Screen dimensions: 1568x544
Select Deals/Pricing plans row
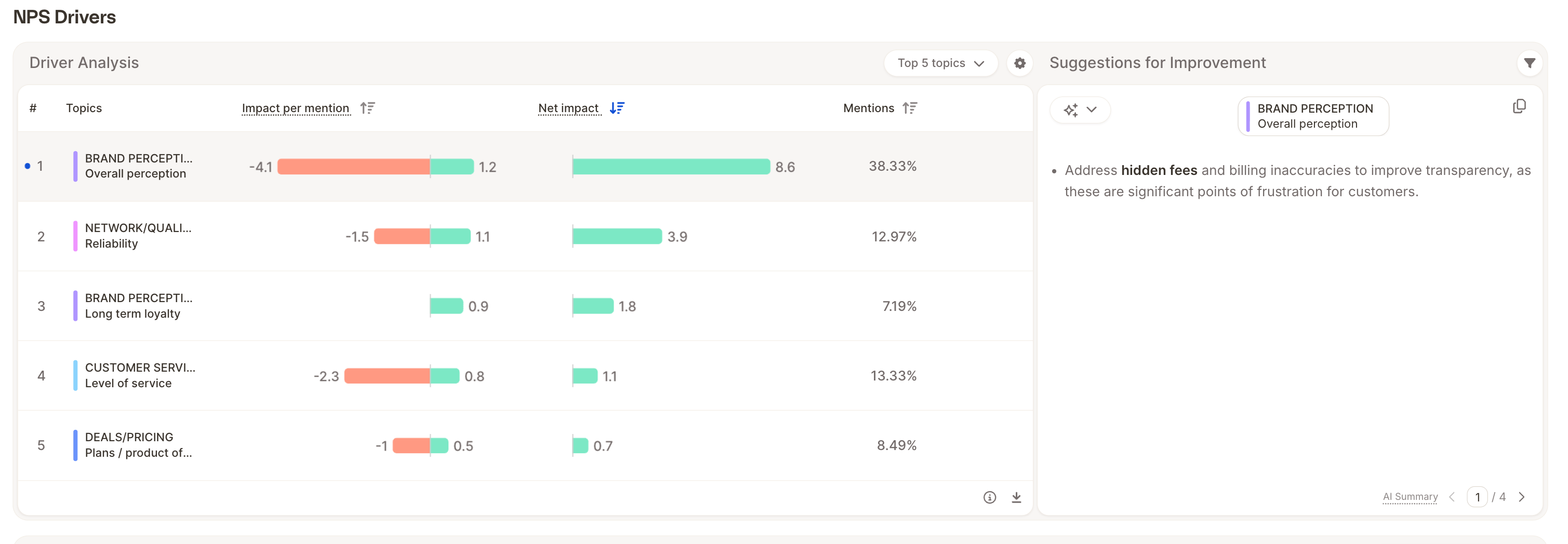525,445
